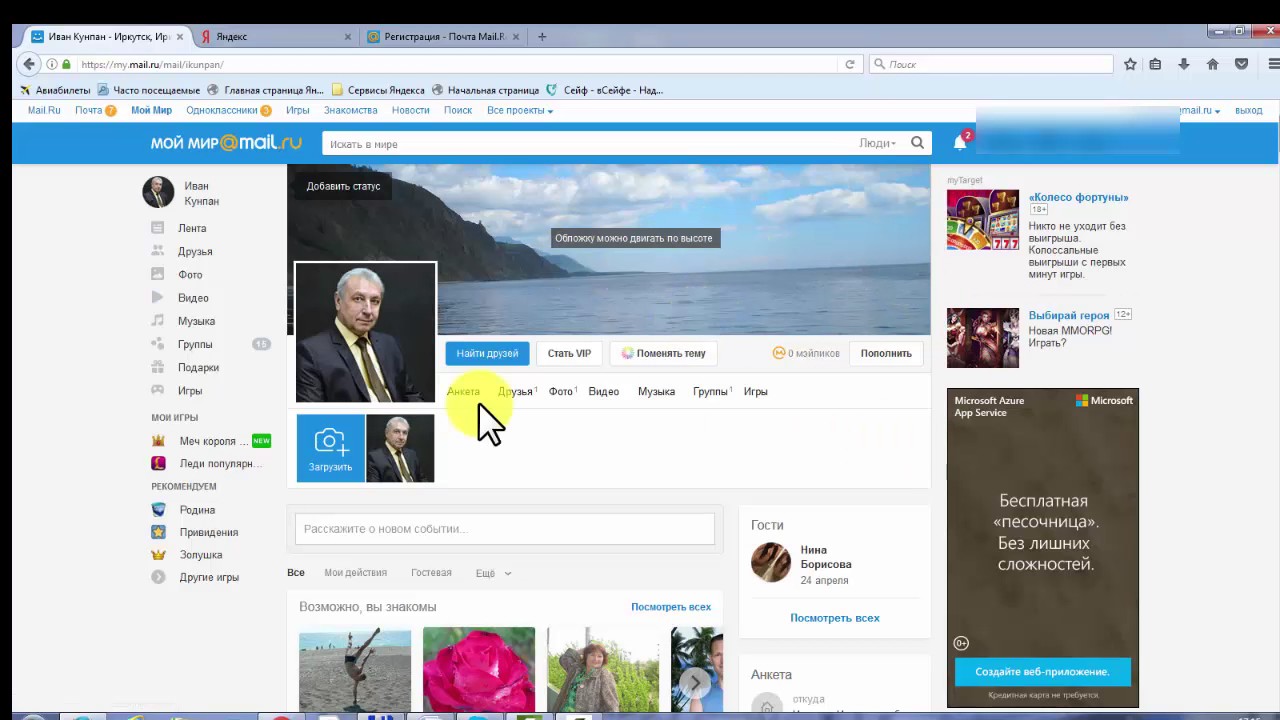The image size is (1280, 720).
Task: Click the next arrow on suggested friends
Action: pos(695,682)
